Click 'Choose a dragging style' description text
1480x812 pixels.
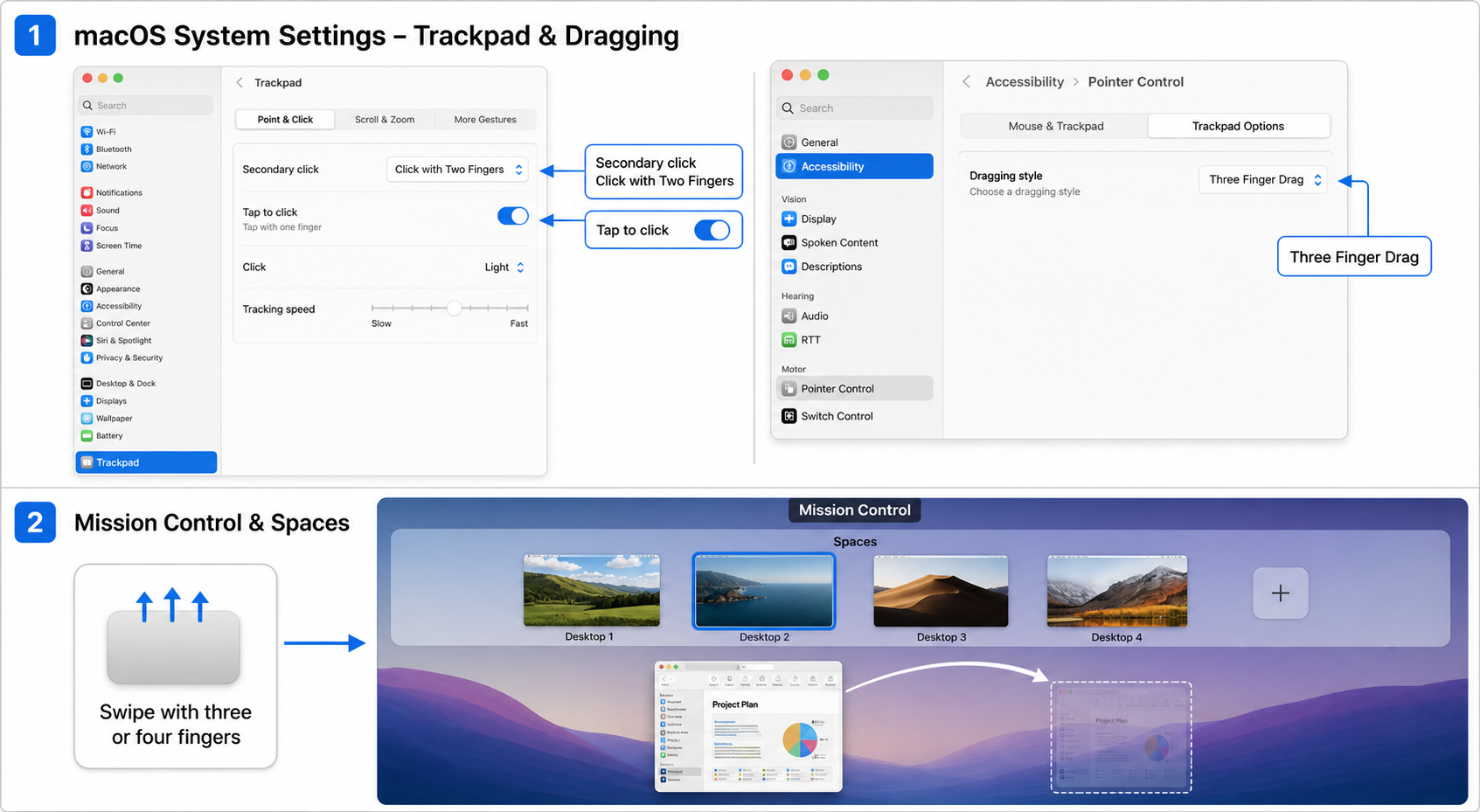(1025, 192)
